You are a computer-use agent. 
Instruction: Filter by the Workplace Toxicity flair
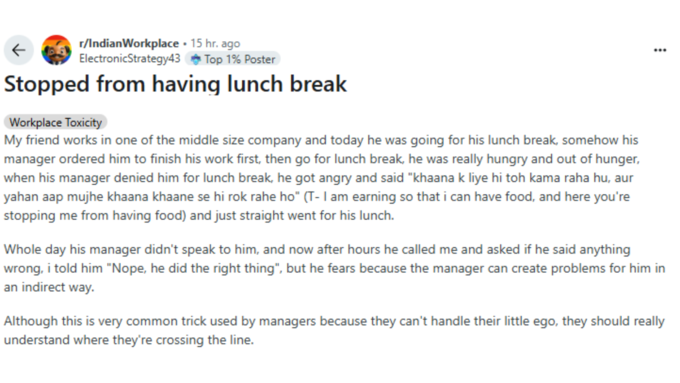coord(56,122)
